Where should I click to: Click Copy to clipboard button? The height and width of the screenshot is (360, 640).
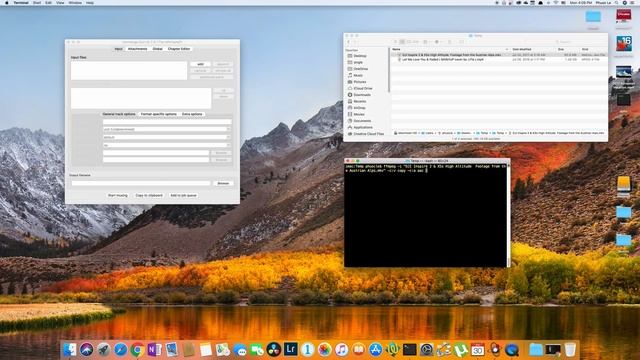(149, 196)
